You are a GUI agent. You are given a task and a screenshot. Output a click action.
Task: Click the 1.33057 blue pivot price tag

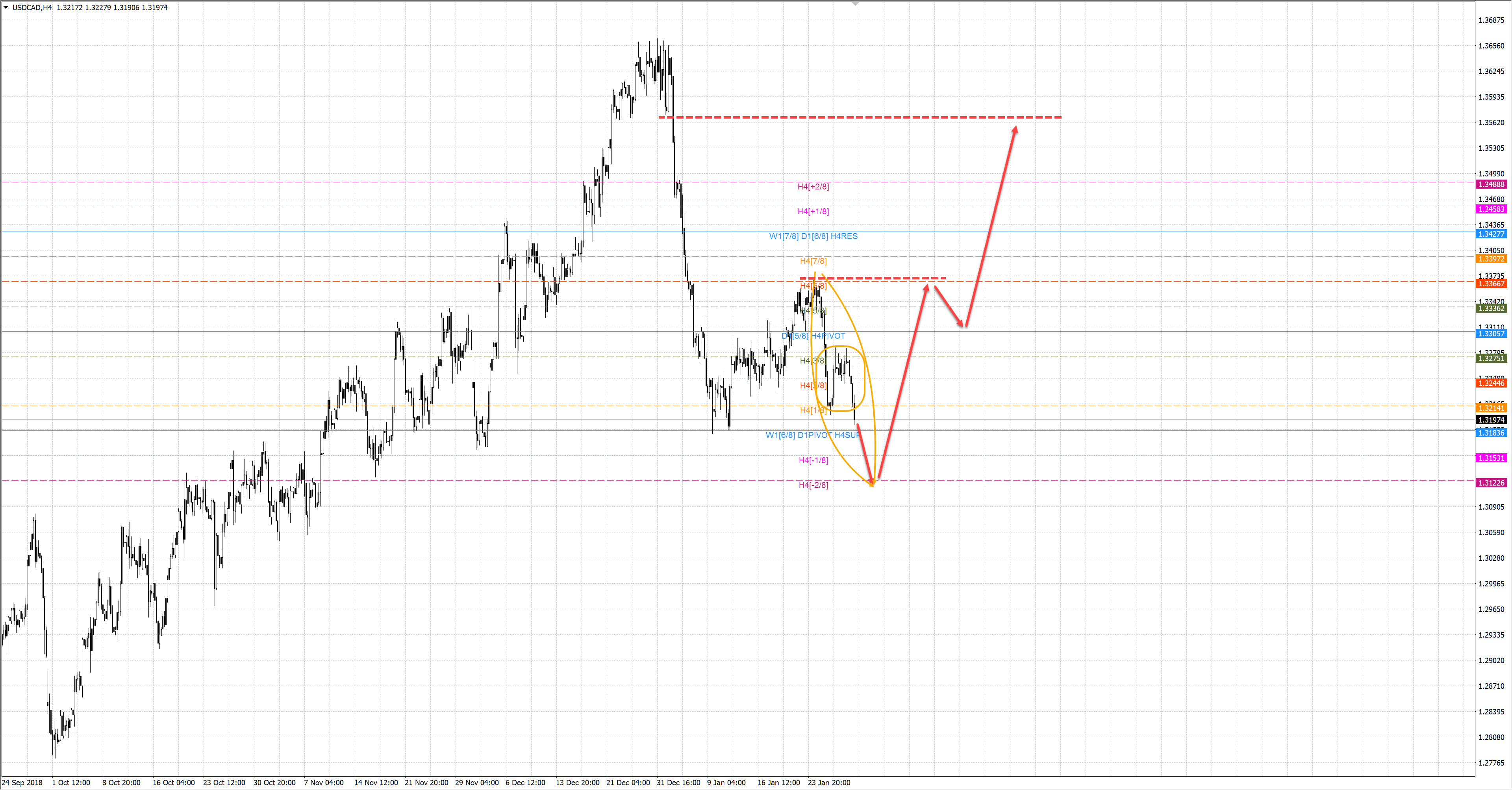pos(1491,334)
